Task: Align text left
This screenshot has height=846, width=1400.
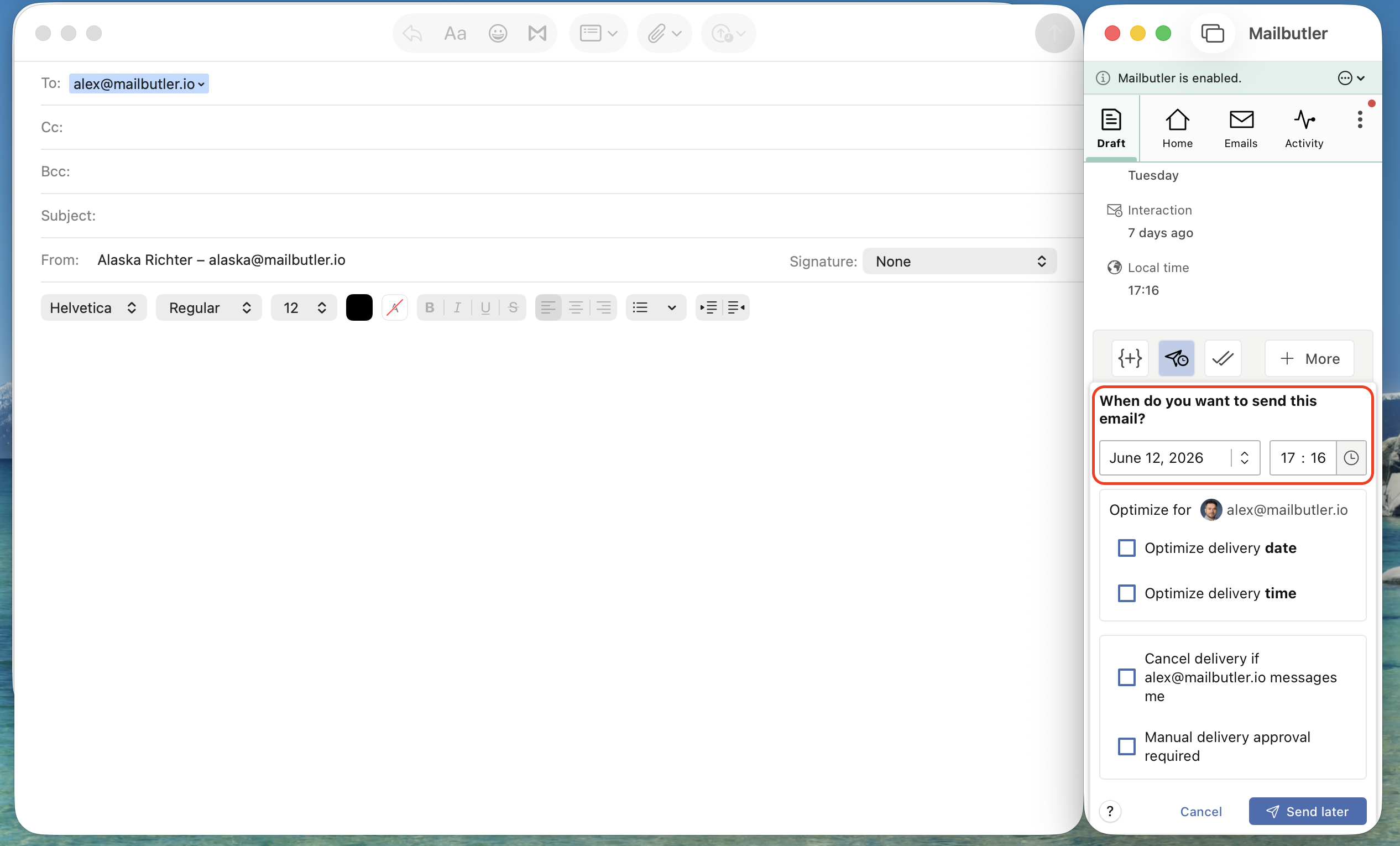Action: [548, 307]
